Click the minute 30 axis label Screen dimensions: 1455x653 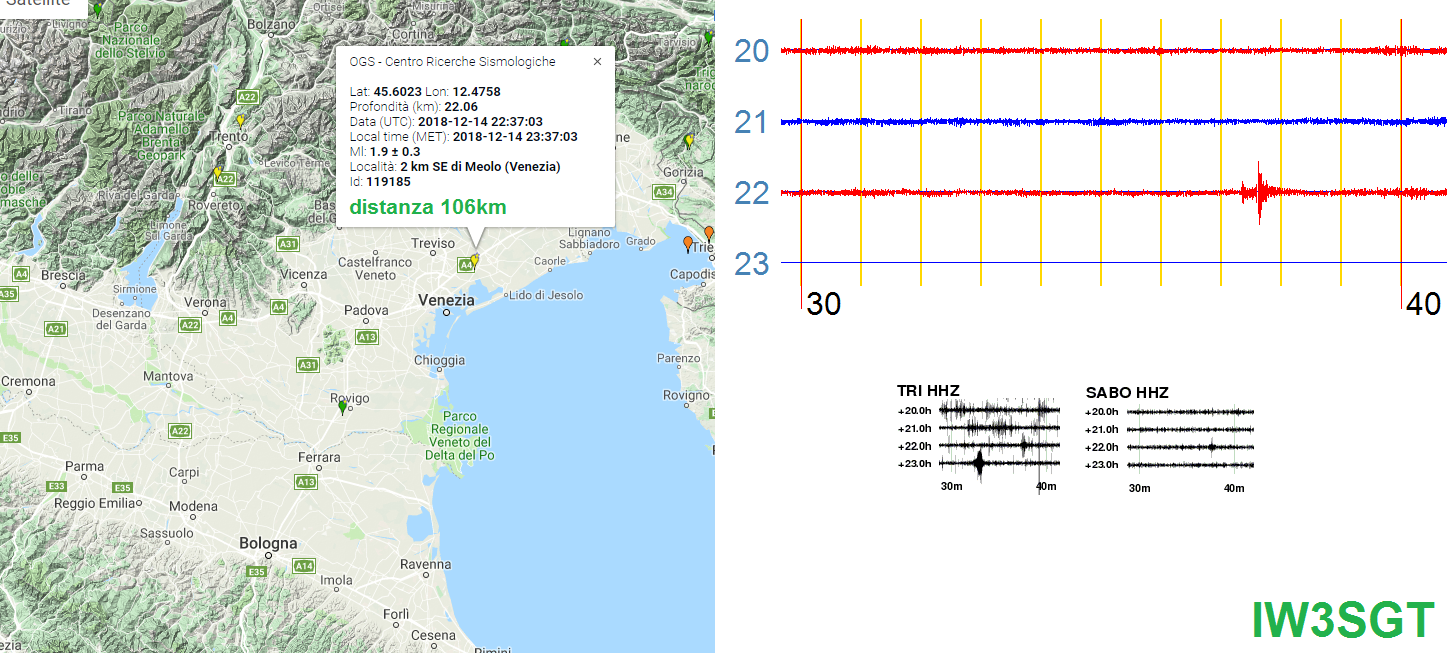824,304
